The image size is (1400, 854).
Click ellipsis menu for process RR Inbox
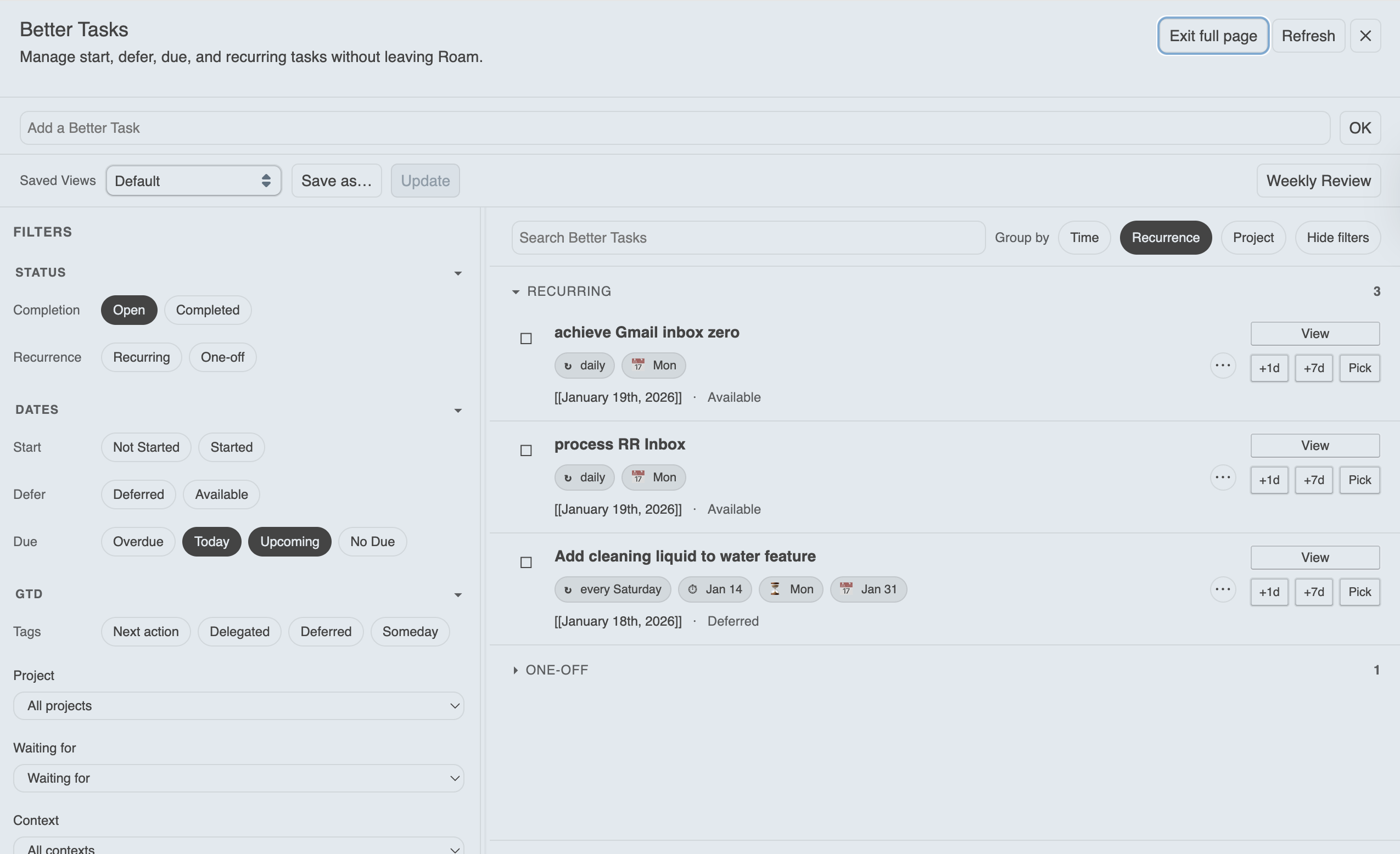click(1222, 477)
